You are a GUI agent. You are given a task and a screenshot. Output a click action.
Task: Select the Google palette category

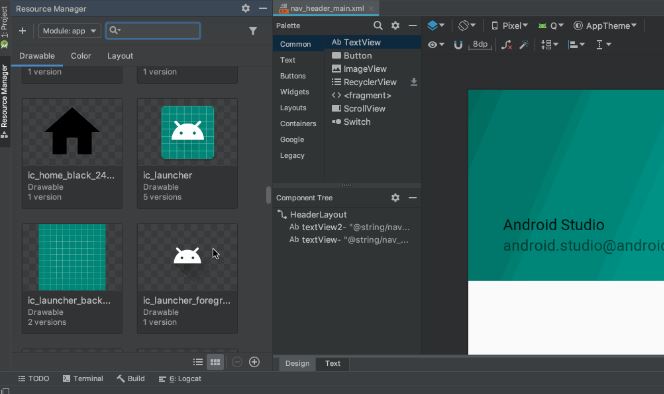point(292,139)
